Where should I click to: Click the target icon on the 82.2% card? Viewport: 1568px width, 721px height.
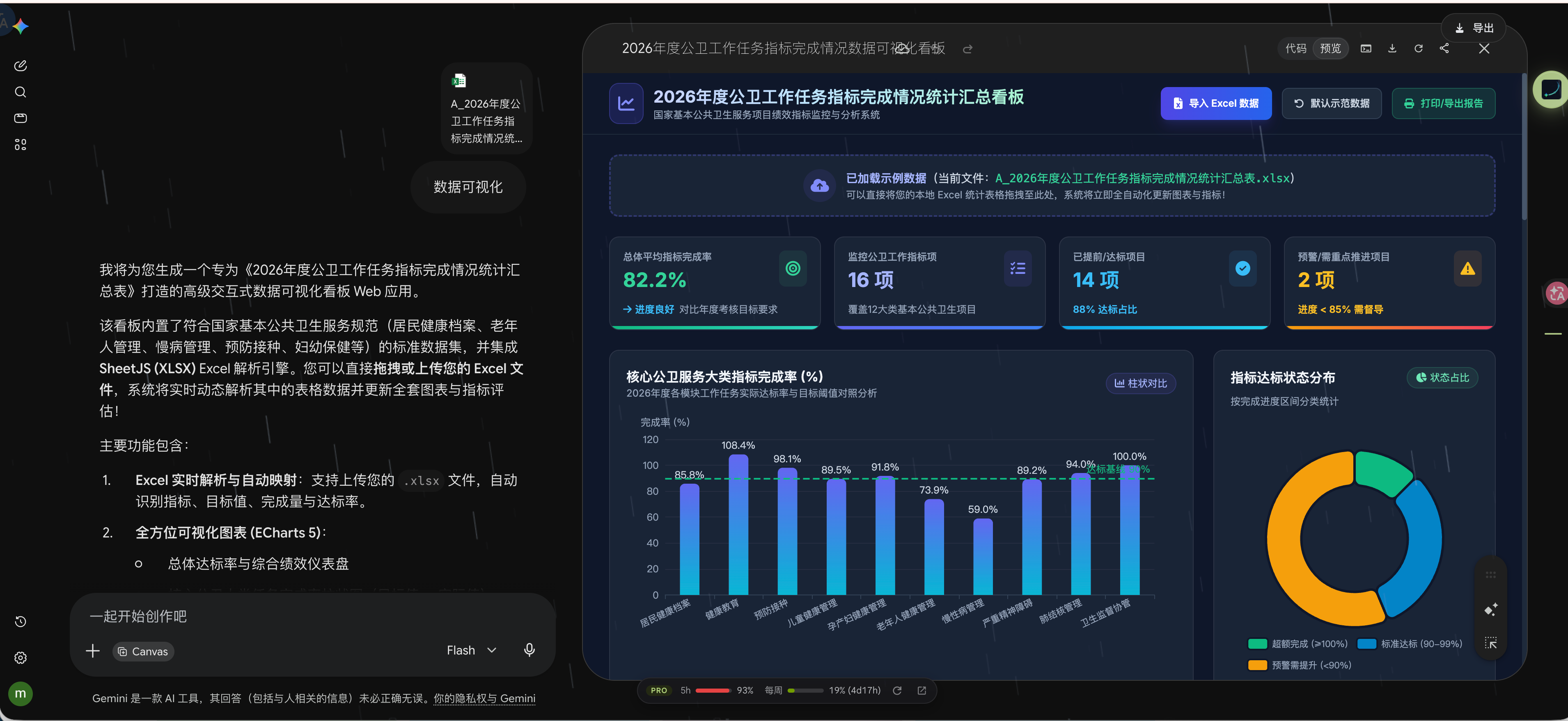point(793,269)
